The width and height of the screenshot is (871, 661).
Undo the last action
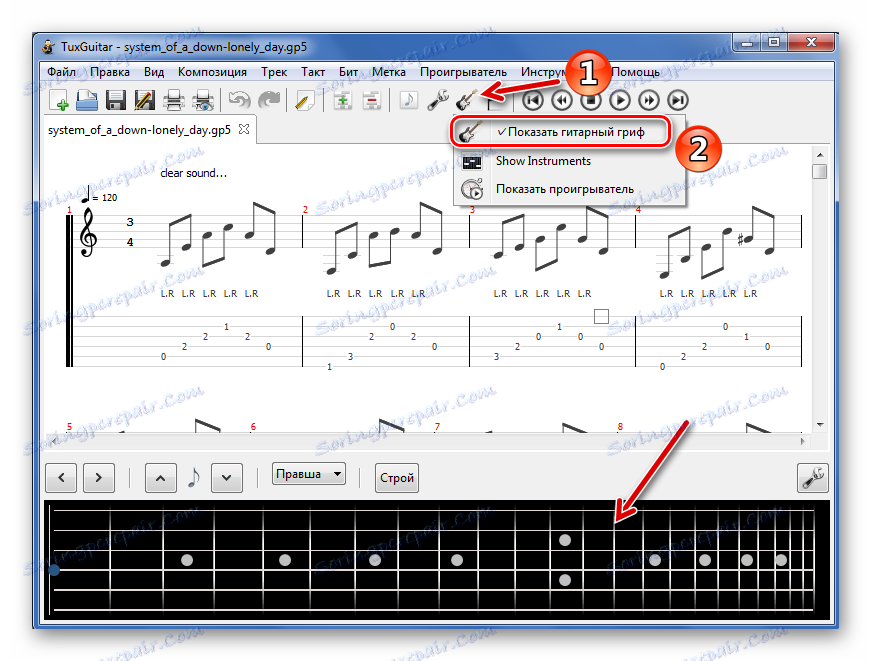(x=239, y=101)
